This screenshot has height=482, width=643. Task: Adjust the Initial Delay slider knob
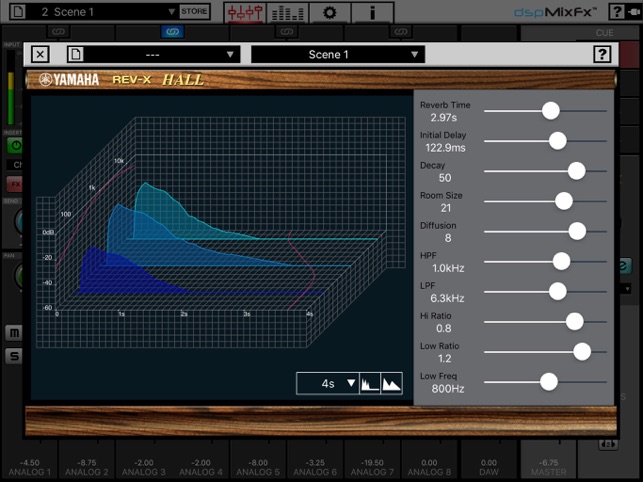558,141
